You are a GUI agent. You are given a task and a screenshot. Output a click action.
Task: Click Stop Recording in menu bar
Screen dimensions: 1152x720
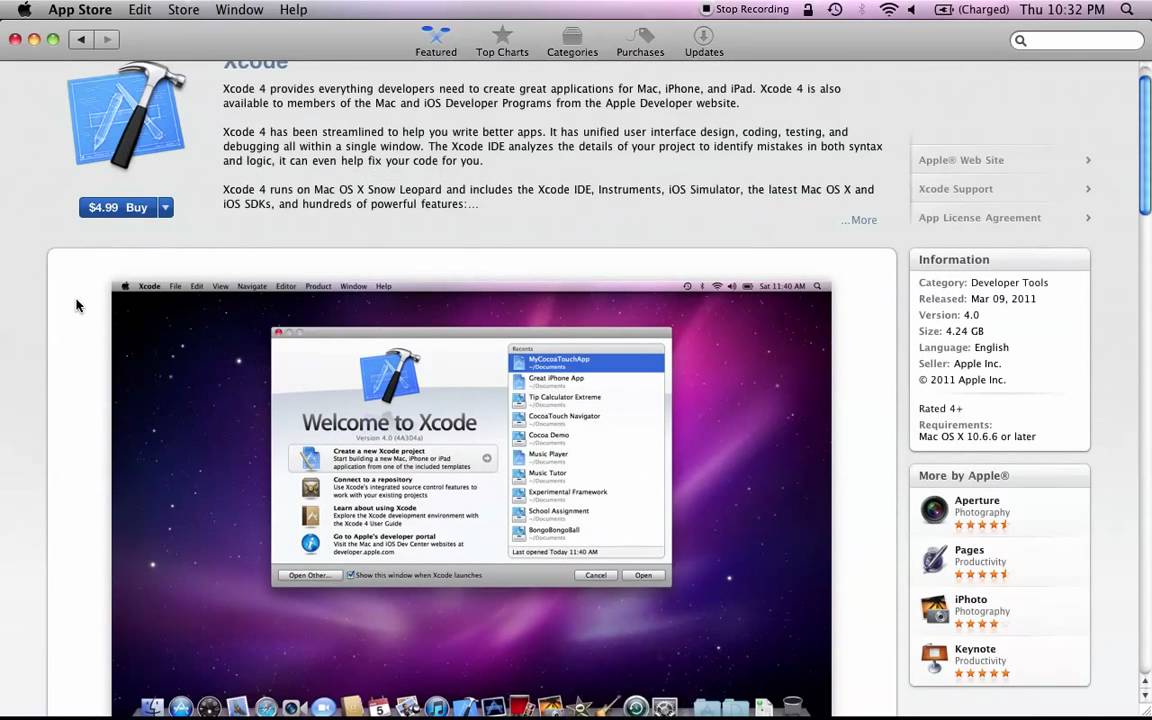coord(744,10)
